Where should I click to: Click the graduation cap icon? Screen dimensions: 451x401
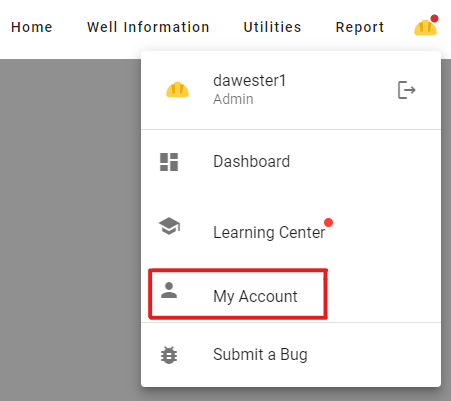point(169,226)
